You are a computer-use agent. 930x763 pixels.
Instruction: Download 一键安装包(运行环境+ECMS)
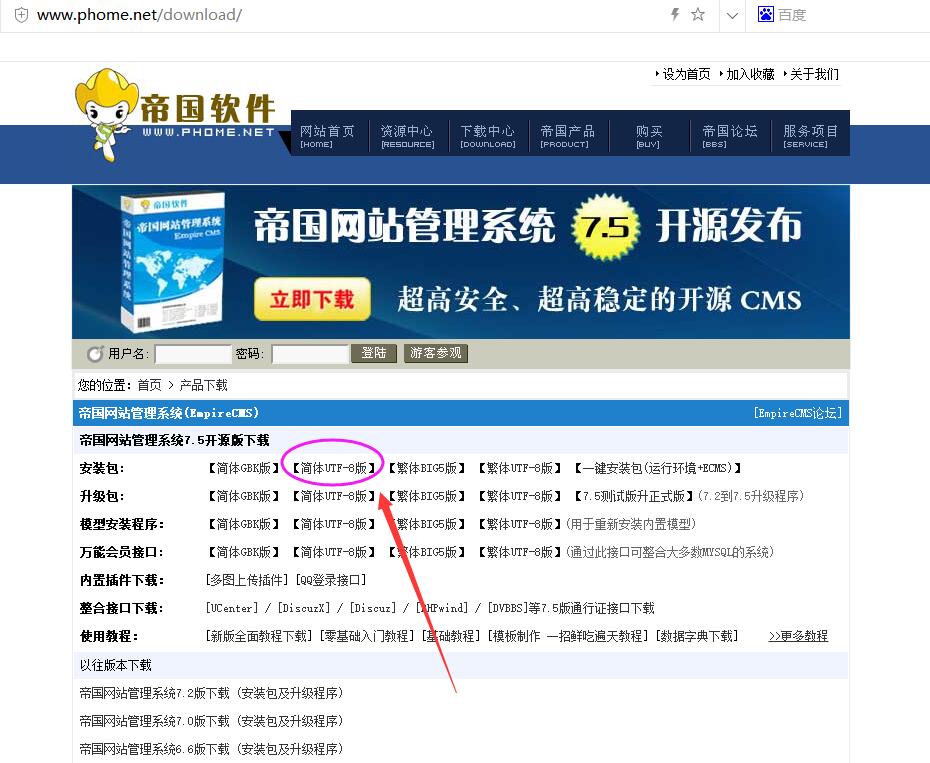click(658, 468)
